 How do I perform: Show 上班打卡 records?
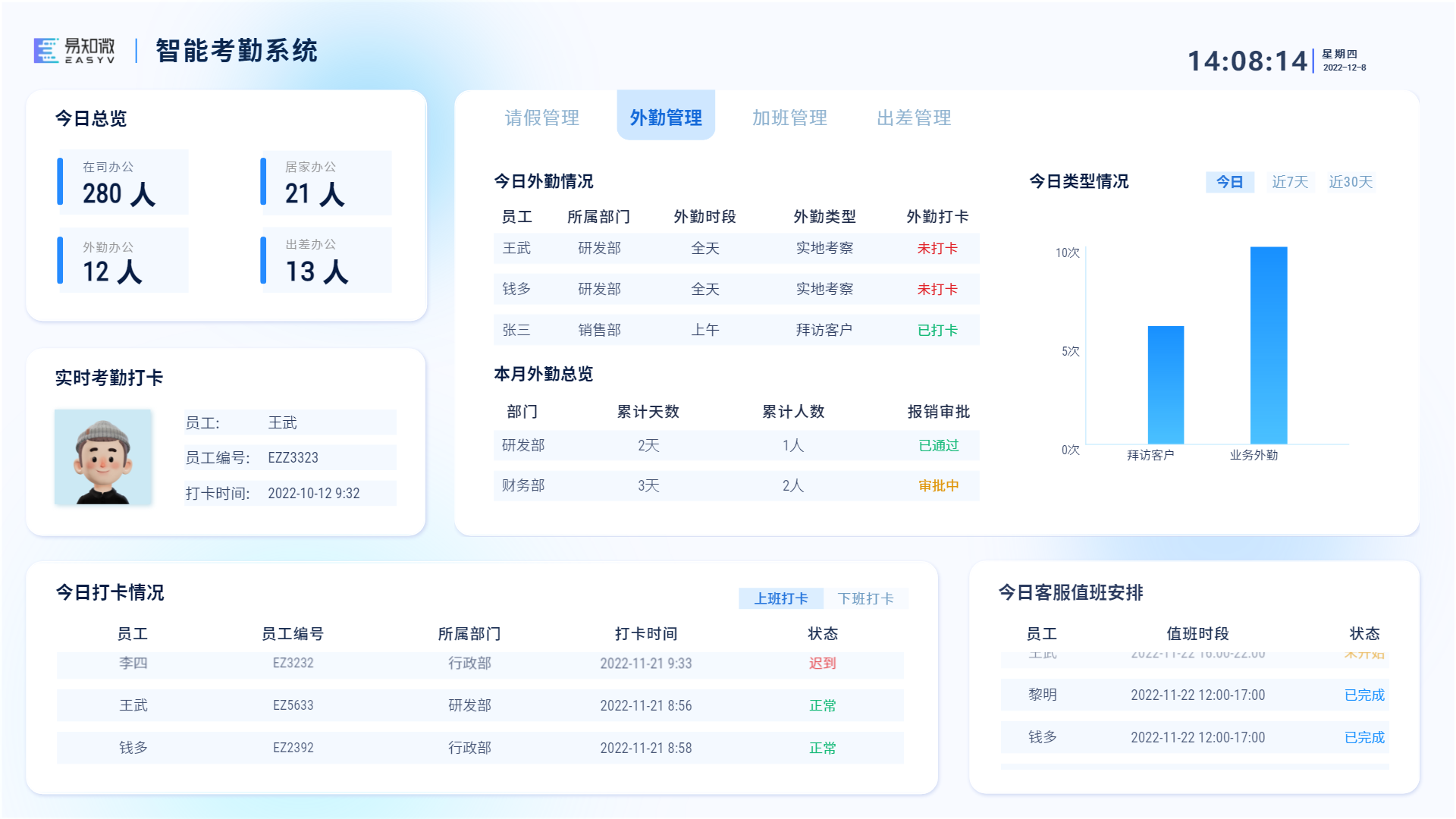(x=780, y=598)
